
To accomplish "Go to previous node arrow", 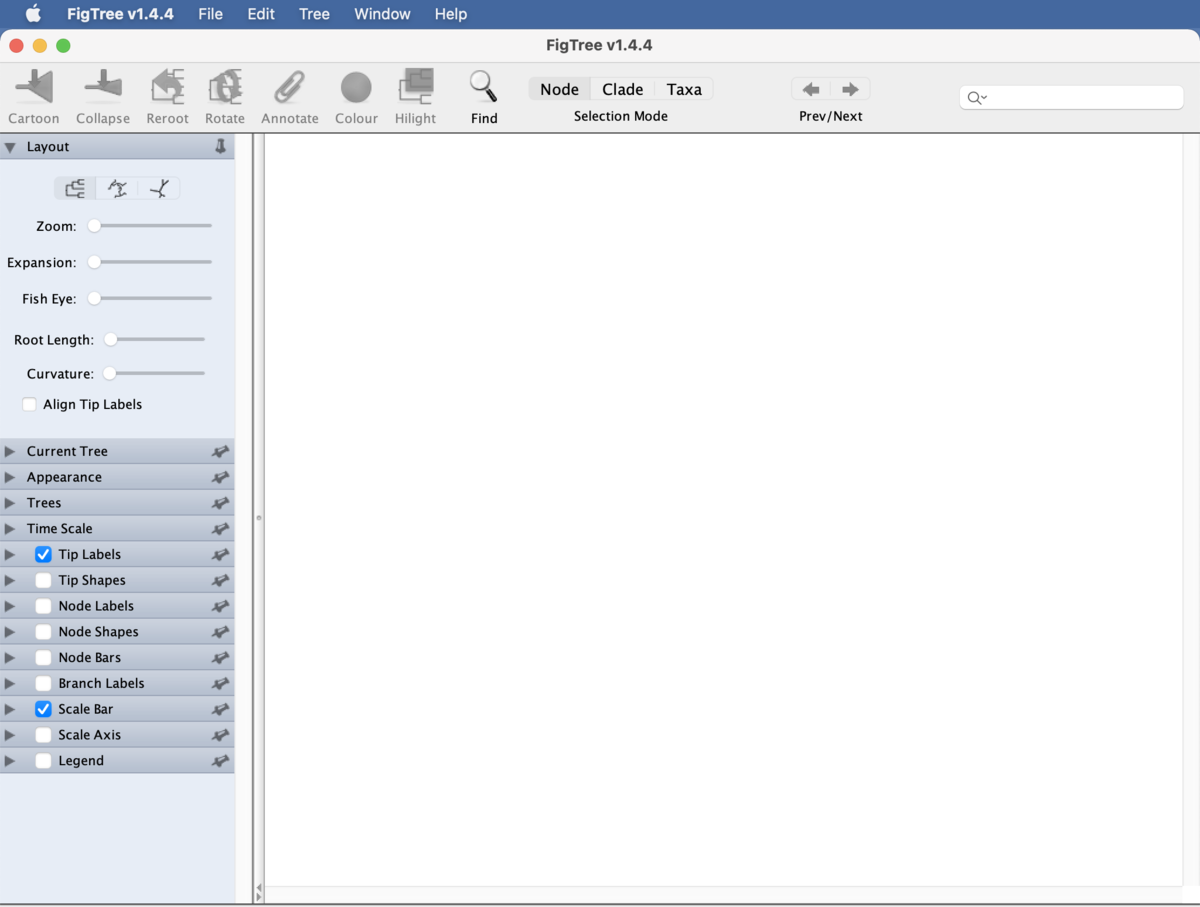I will pos(811,89).
